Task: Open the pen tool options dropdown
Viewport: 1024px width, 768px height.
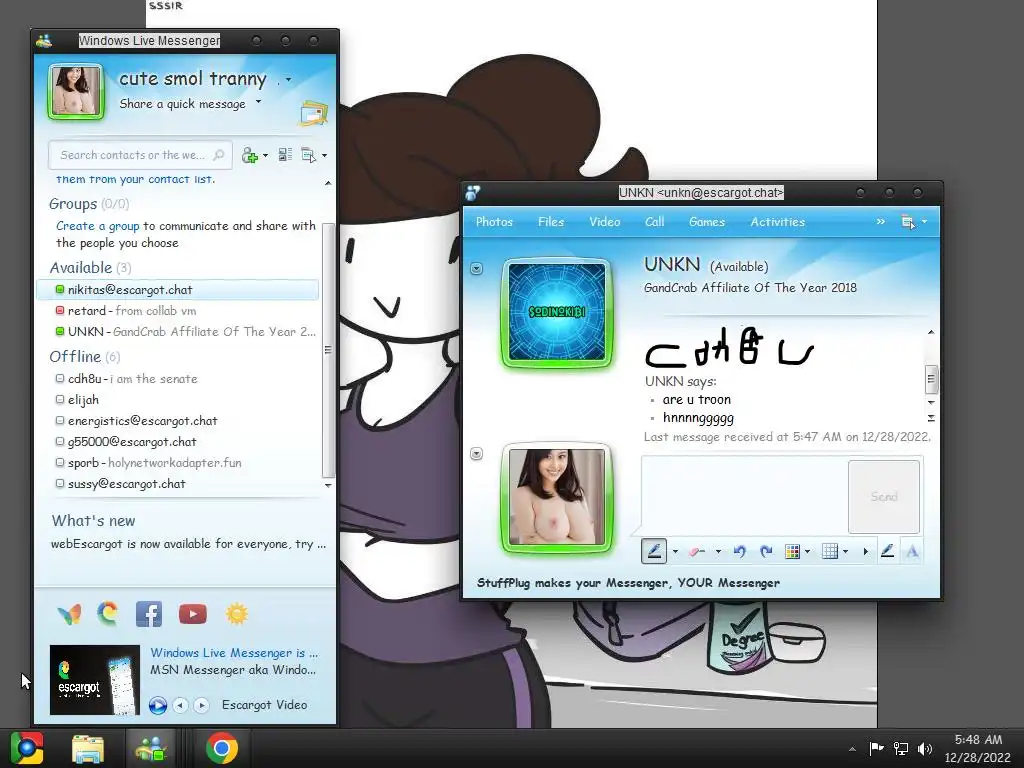Action: point(675,552)
